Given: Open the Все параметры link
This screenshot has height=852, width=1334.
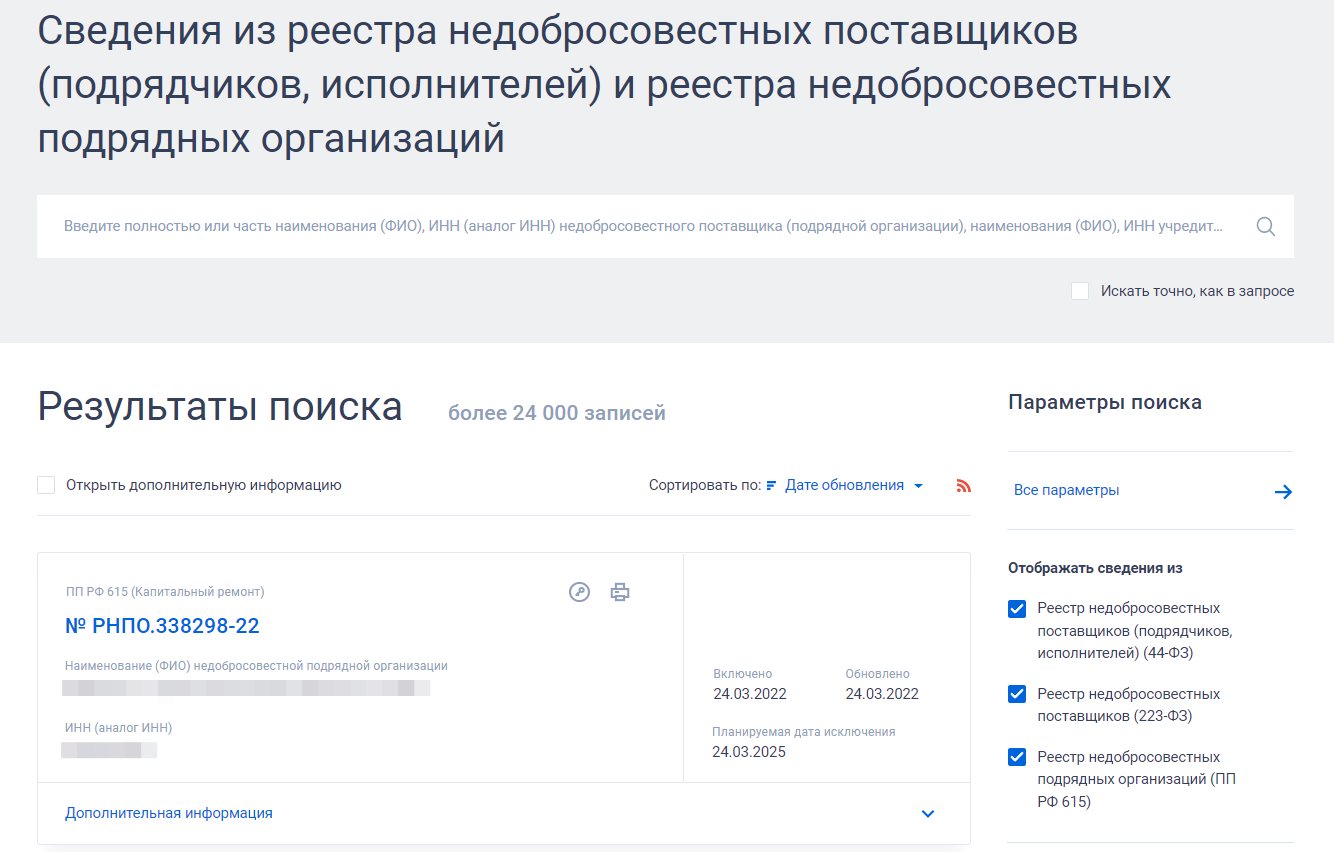Looking at the screenshot, I should pyautogui.click(x=1066, y=490).
